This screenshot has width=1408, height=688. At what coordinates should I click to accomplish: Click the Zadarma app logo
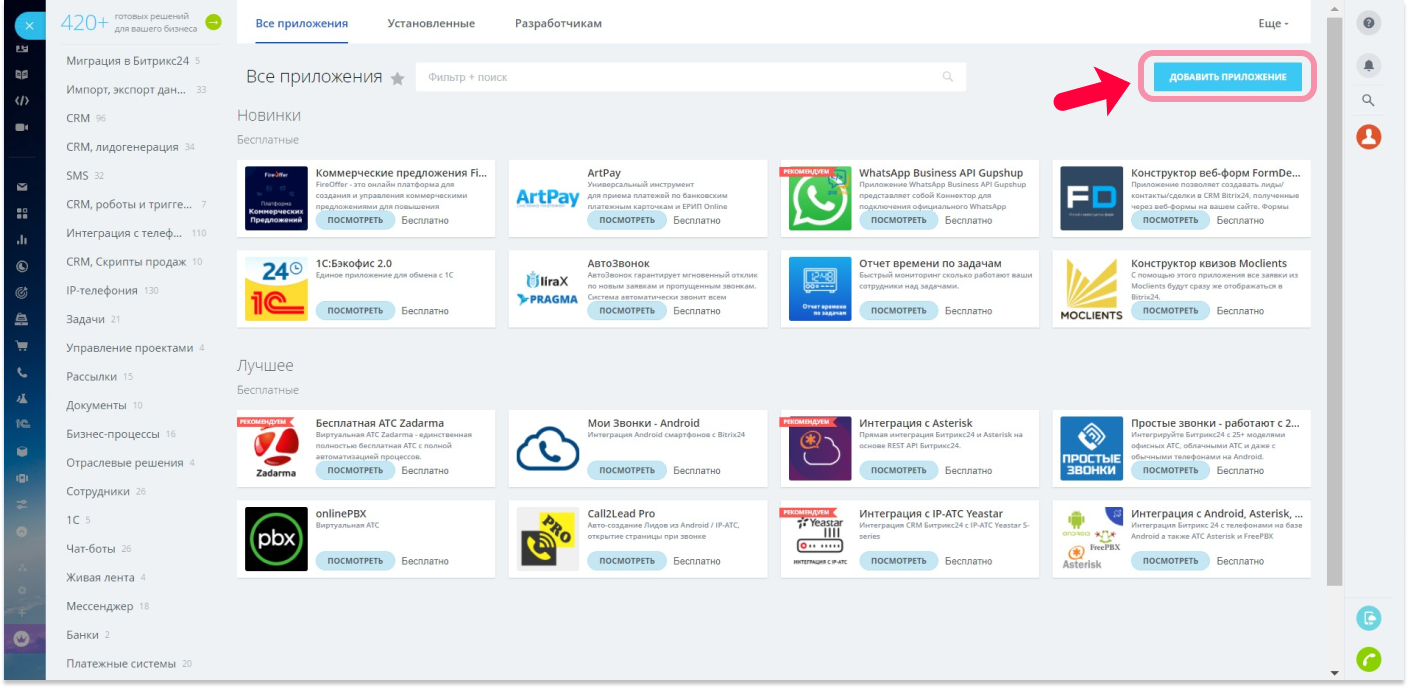[x=276, y=448]
